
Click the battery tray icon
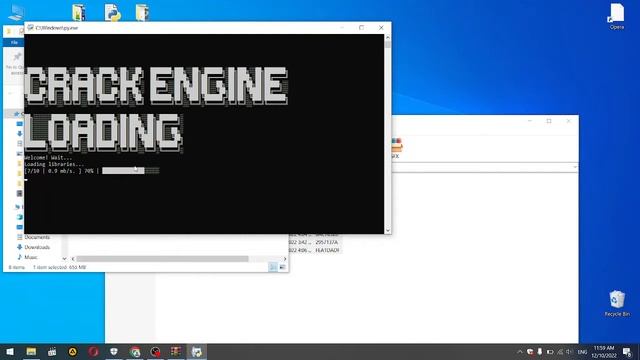(550, 352)
